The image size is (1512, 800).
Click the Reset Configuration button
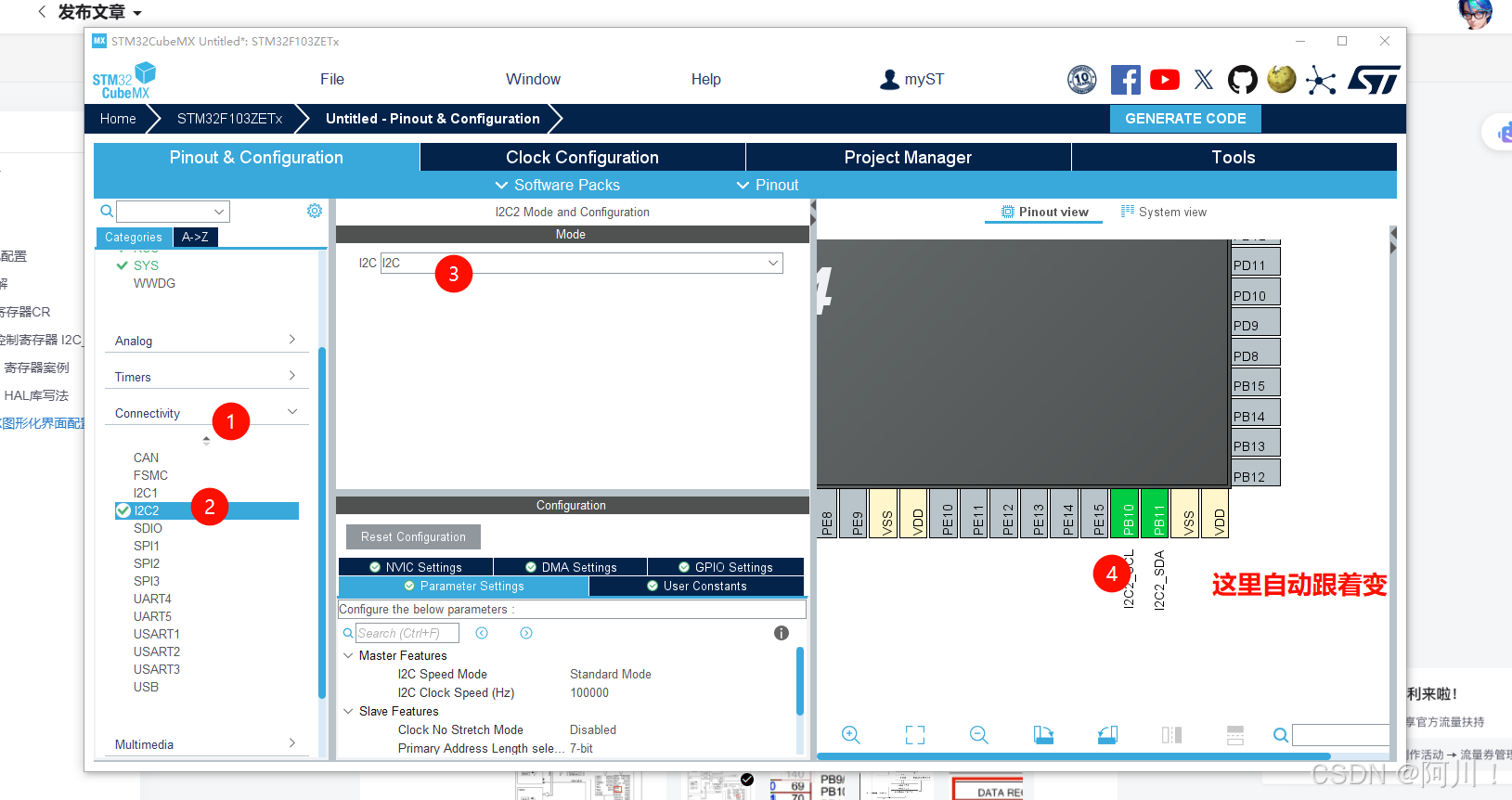pyautogui.click(x=414, y=536)
